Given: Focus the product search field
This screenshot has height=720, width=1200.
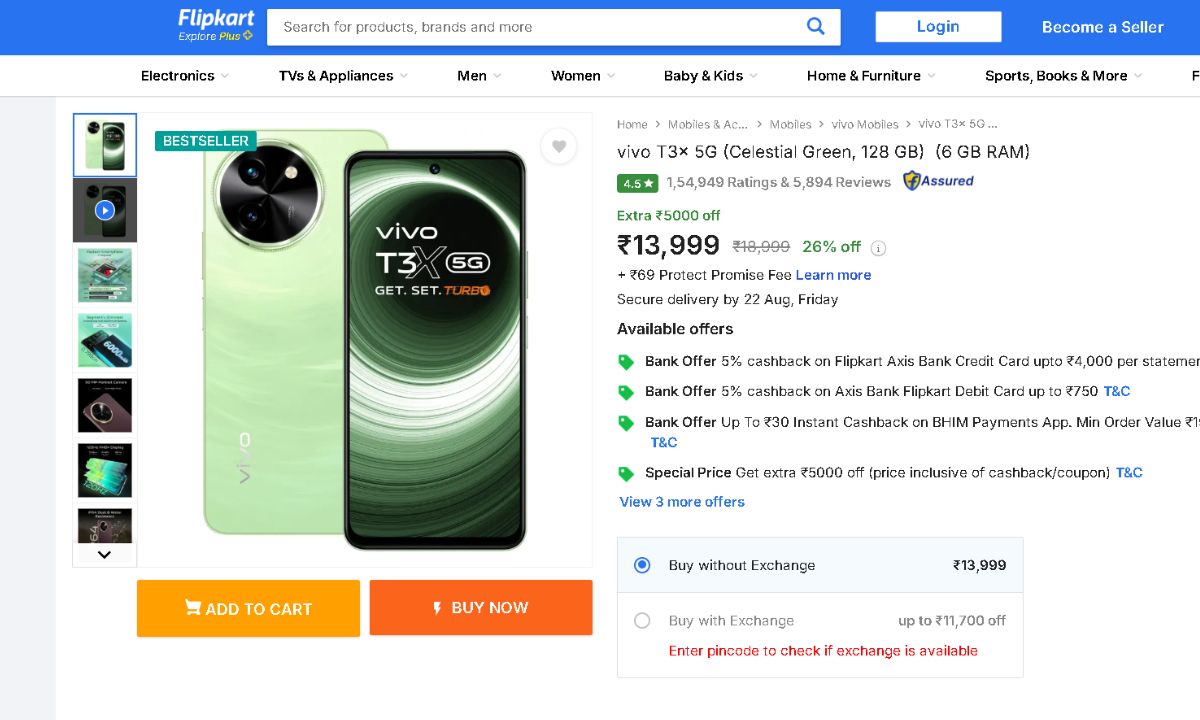Looking at the screenshot, I should (535, 27).
